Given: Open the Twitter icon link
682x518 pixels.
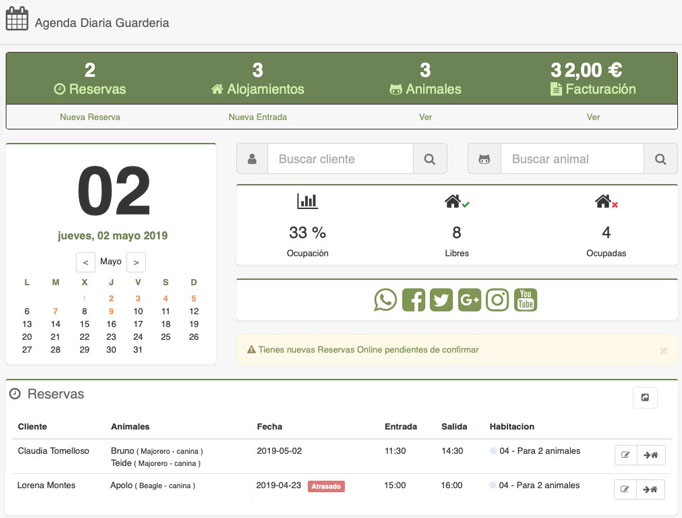Looking at the screenshot, I should pyautogui.click(x=441, y=300).
